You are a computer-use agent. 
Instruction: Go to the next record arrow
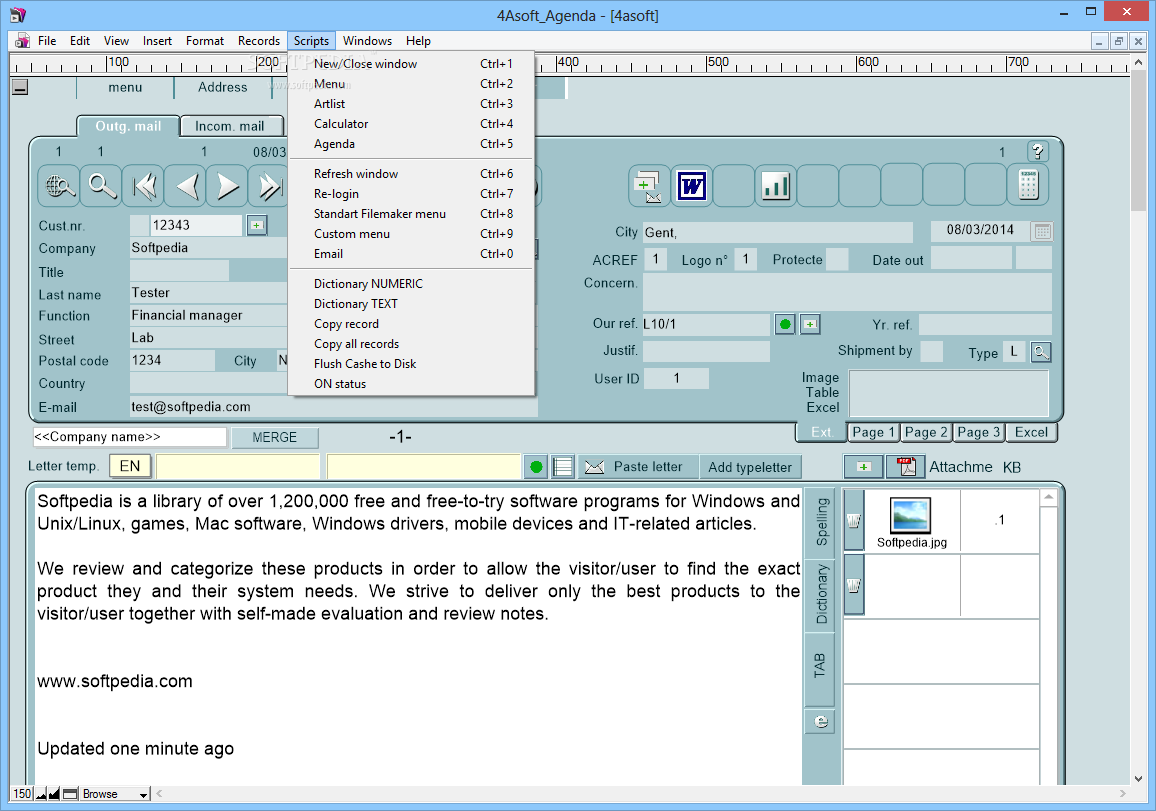[x=228, y=186]
